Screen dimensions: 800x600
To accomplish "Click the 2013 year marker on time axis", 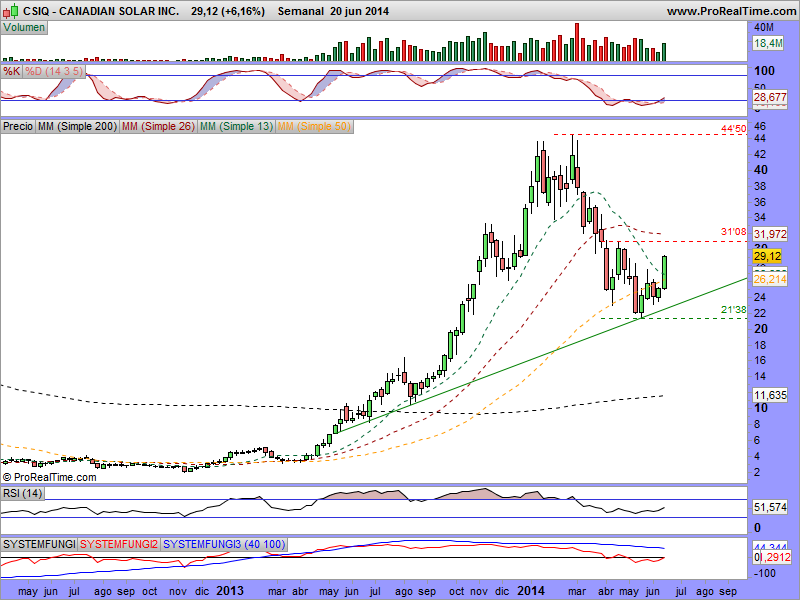I will coord(230,591).
